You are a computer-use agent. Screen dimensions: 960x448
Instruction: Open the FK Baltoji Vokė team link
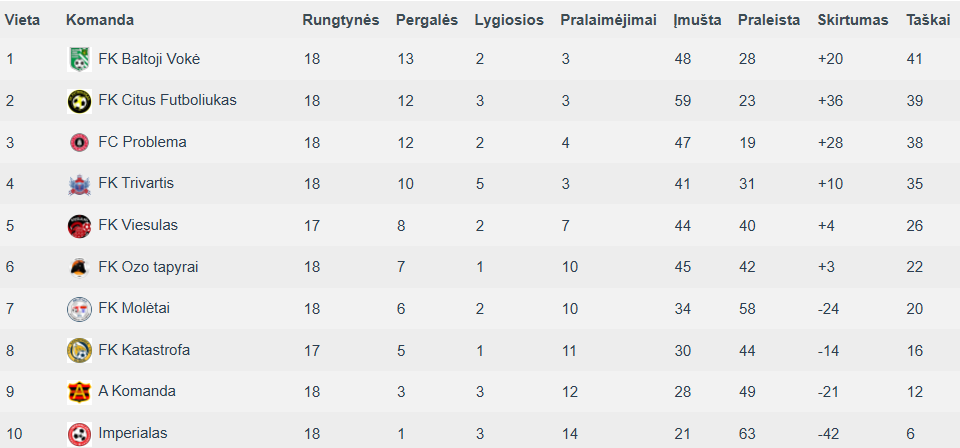(149, 59)
